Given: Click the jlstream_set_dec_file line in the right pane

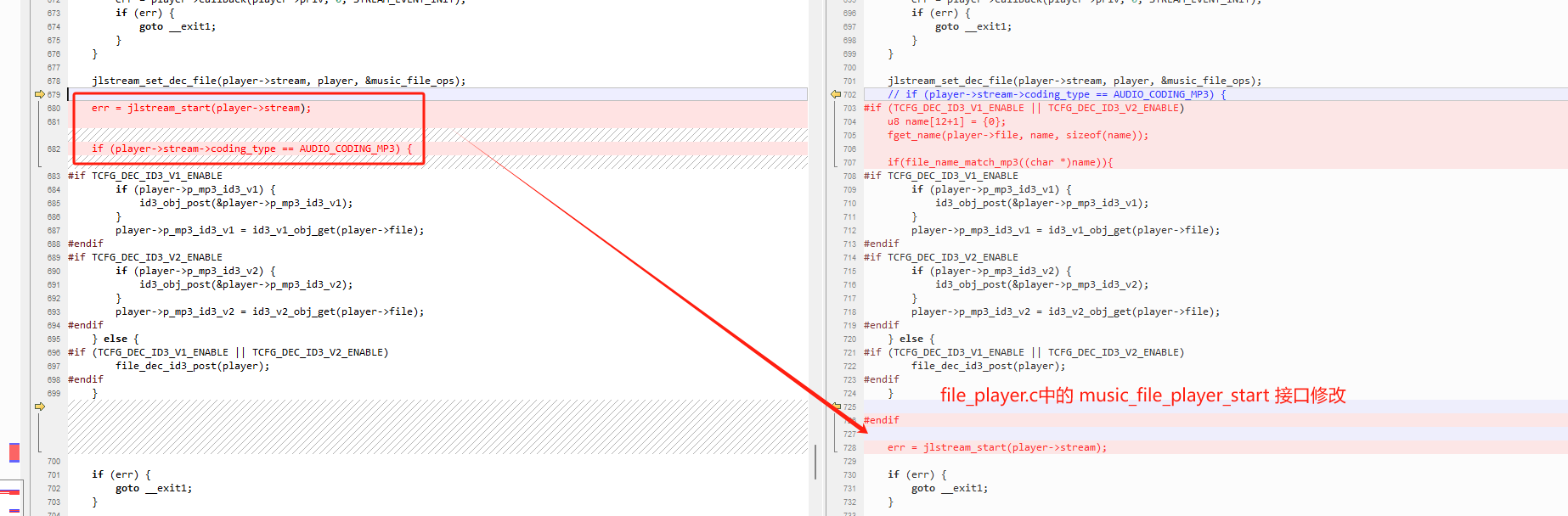Looking at the screenshot, I should click(x=1074, y=81).
